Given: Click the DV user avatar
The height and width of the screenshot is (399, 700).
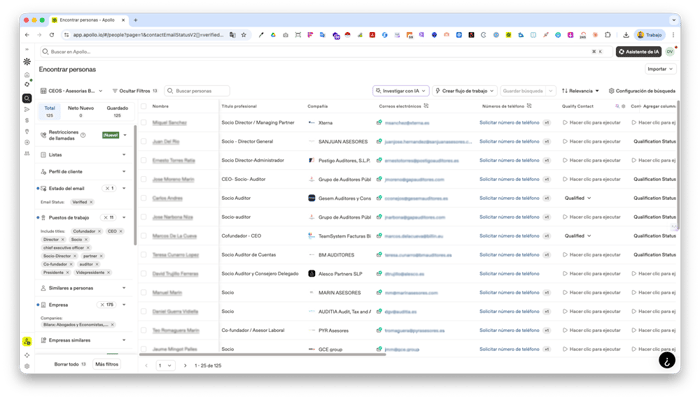Looking at the screenshot, I should 670,52.
